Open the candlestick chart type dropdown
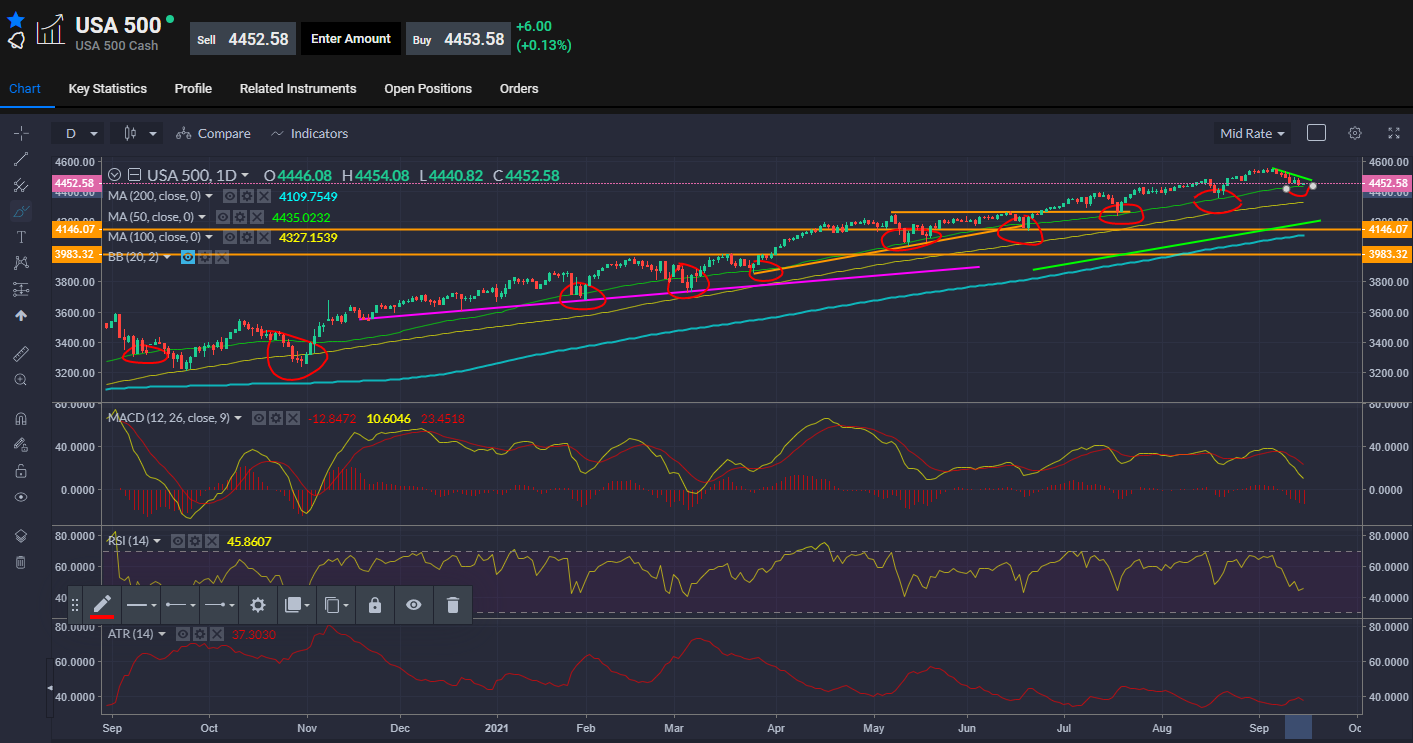 (x=139, y=133)
